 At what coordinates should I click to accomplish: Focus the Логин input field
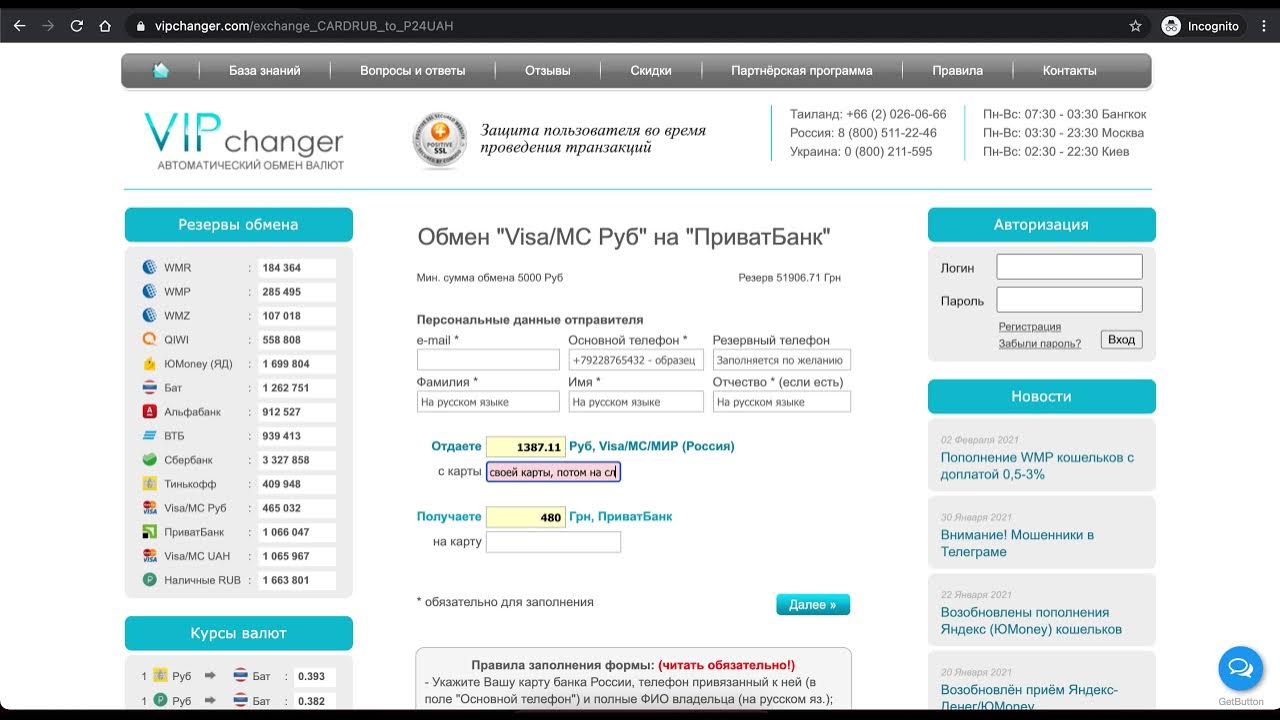point(1069,267)
